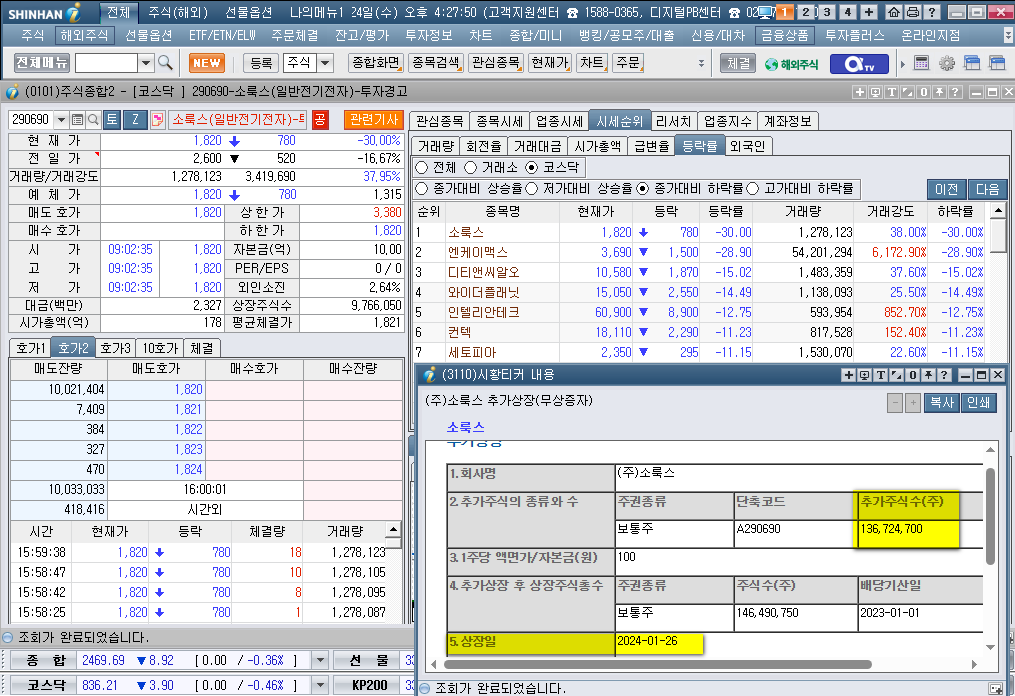Open 코스닥 index dropdown in bottom bar

tap(320, 685)
